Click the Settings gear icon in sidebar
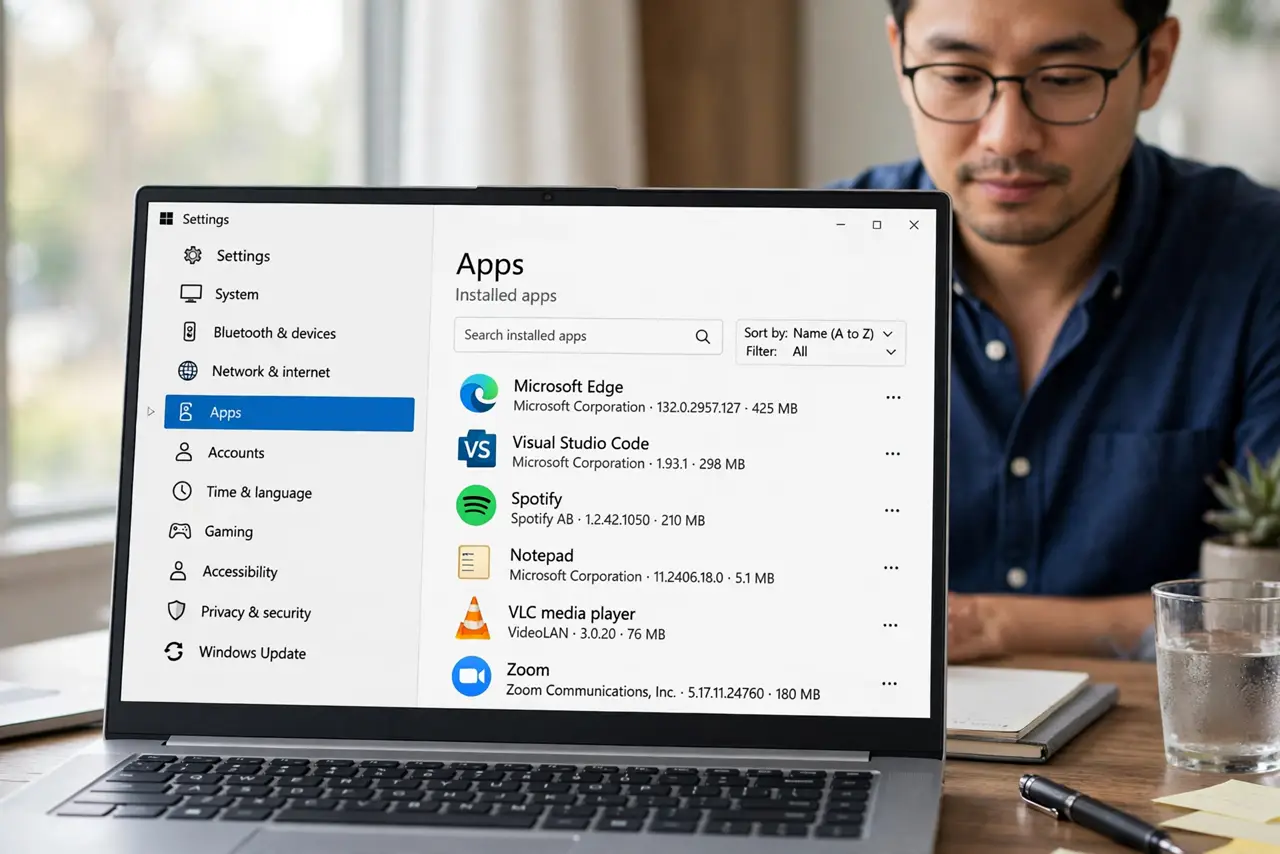1280x854 pixels. coord(192,256)
